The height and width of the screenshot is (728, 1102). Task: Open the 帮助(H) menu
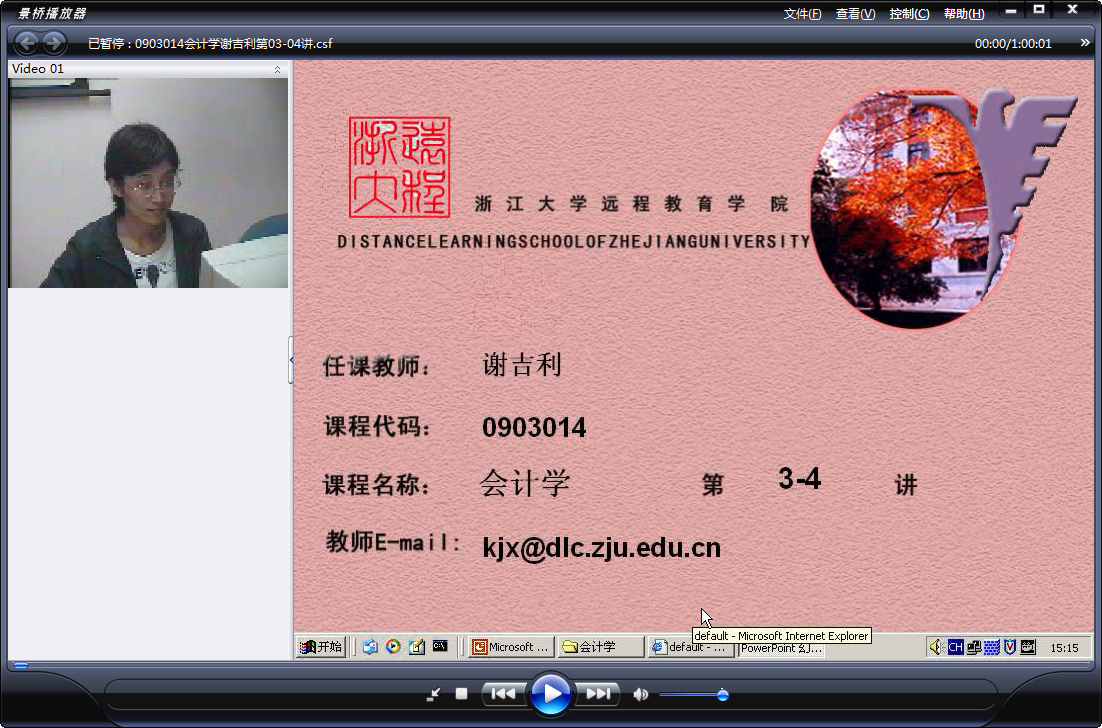(x=964, y=14)
